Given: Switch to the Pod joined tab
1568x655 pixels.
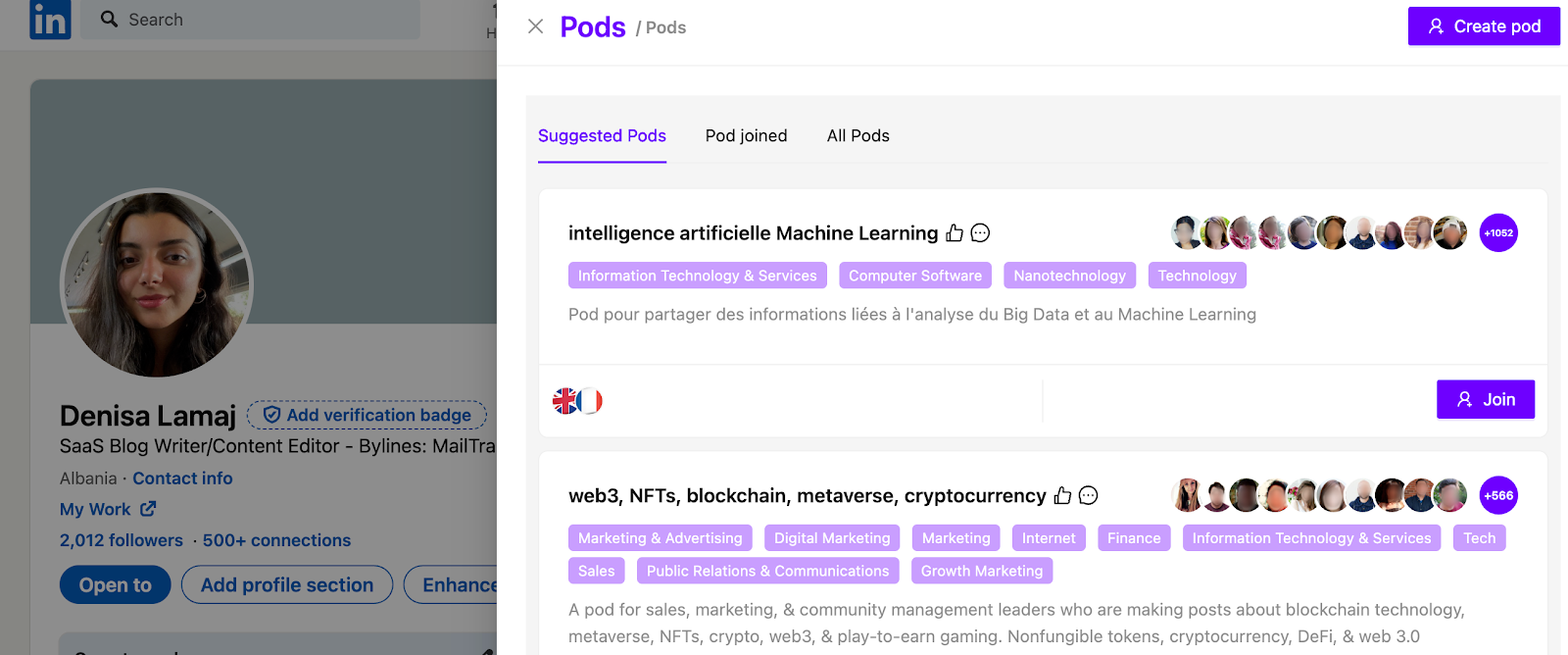Looking at the screenshot, I should (x=746, y=135).
